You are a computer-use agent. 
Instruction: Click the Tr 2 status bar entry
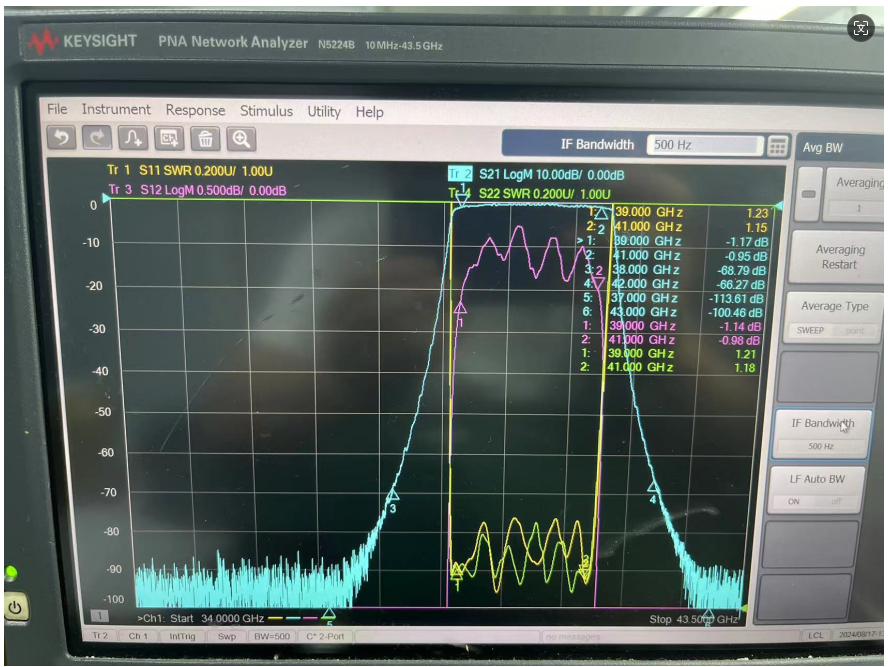(x=100, y=636)
